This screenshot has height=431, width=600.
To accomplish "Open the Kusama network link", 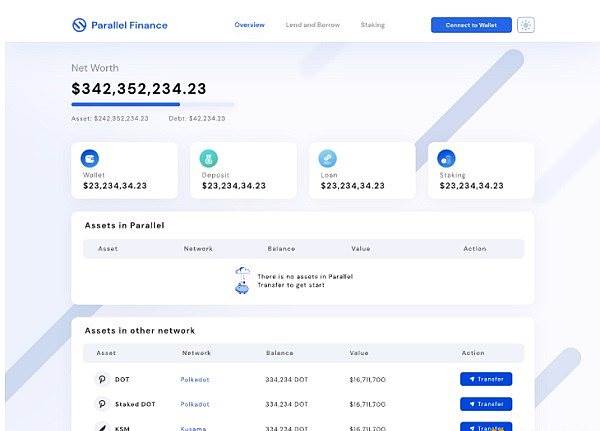I will [193, 428].
